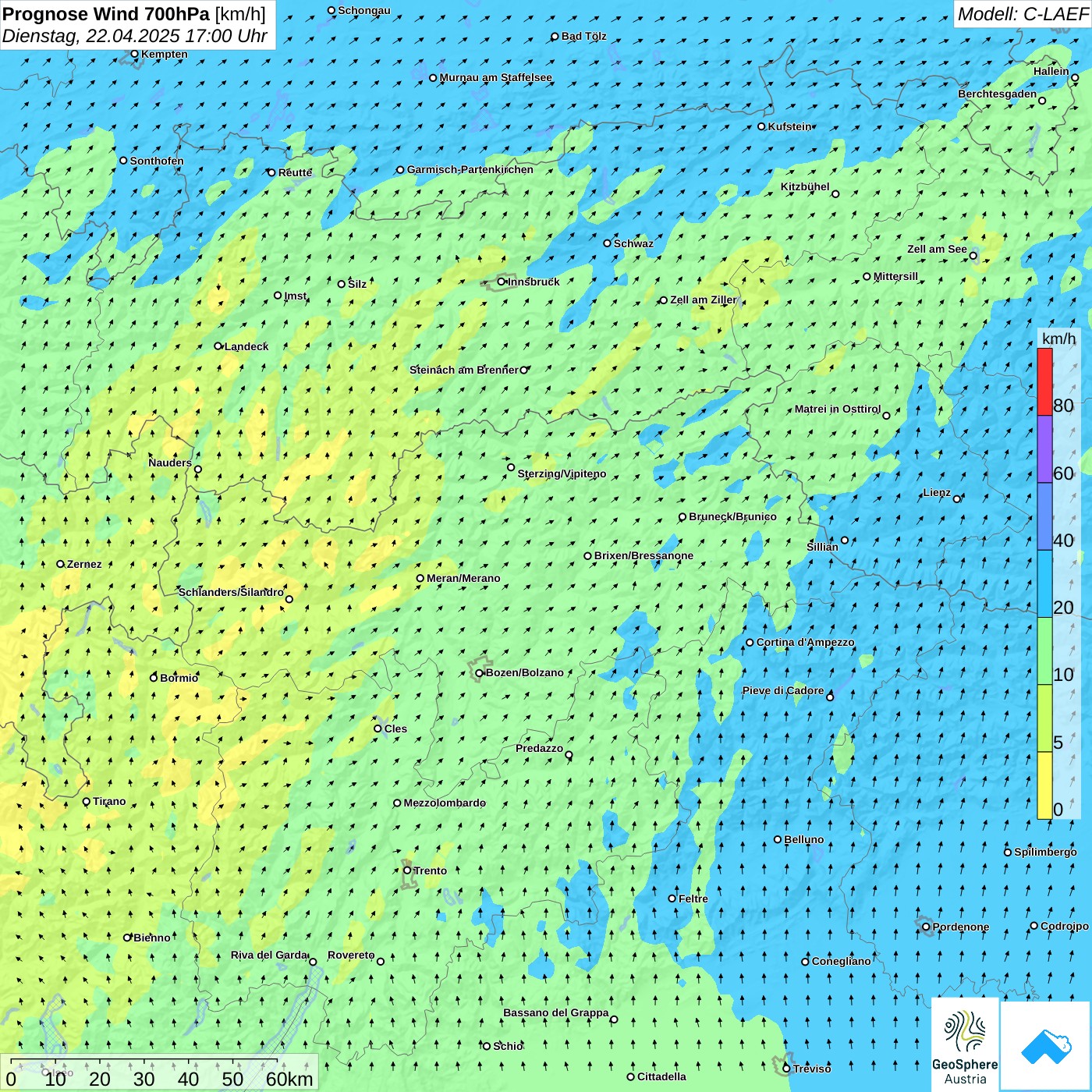This screenshot has height=1092, width=1092.
Task: Click the Cles city label
Action: pyautogui.click(x=395, y=729)
